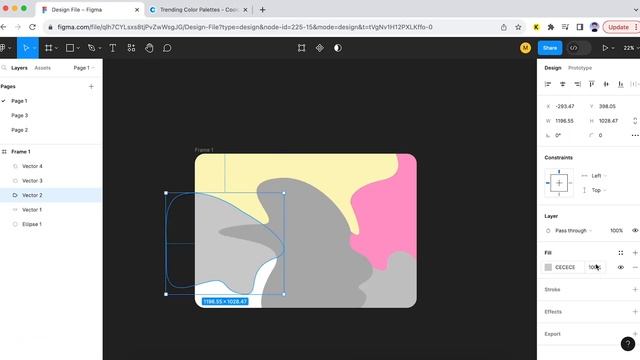The image size is (640, 360).
Task: Toggle layer visibility eye in Layer section
Action: point(635,231)
